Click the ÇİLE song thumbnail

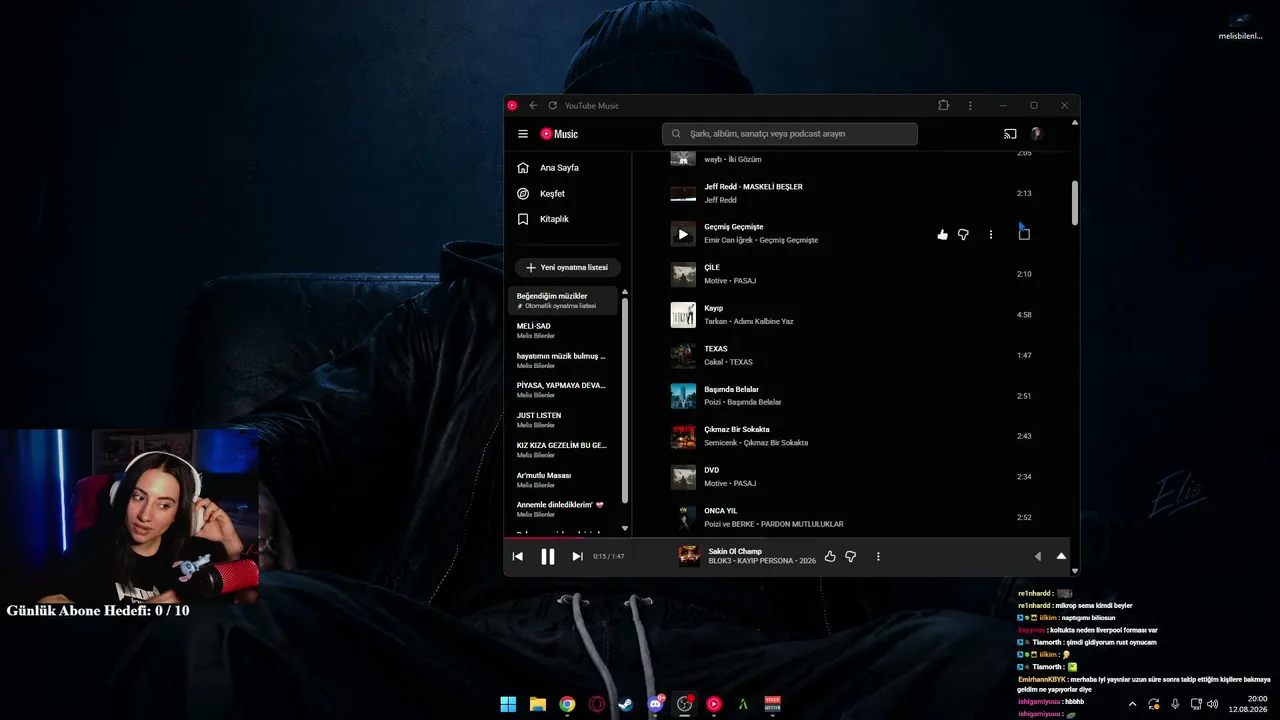[x=683, y=274]
